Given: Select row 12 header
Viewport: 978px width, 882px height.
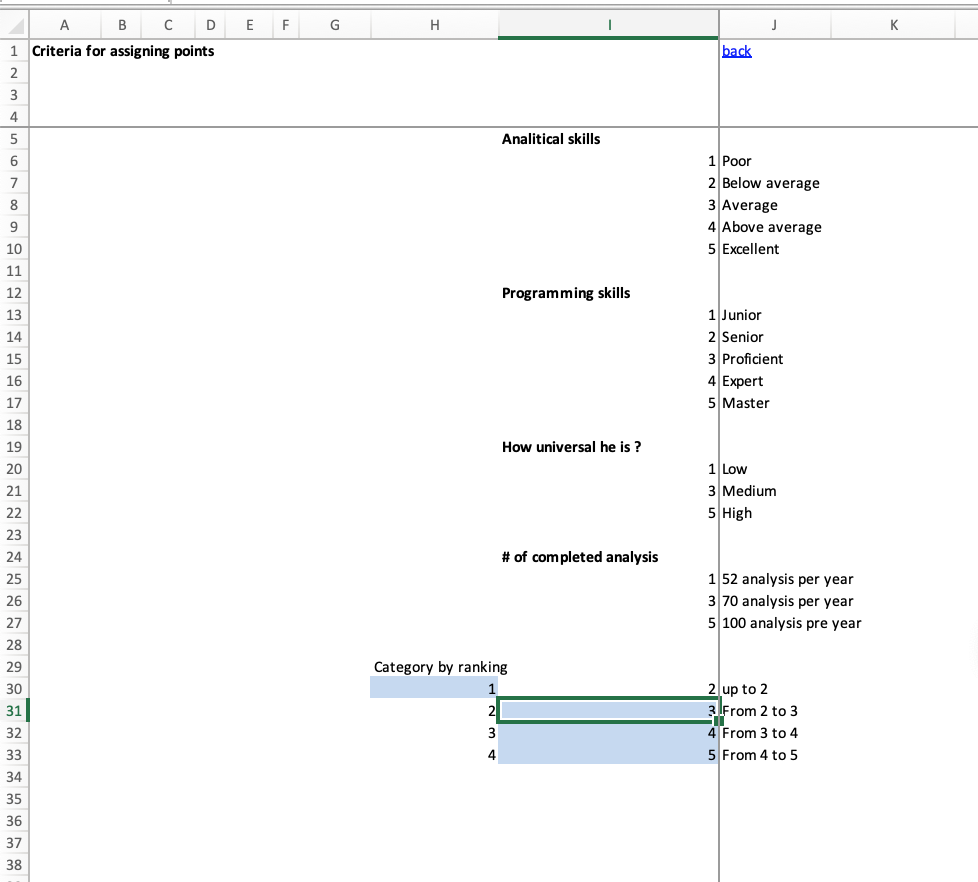Looking at the screenshot, I should pyautogui.click(x=14, y=293).
